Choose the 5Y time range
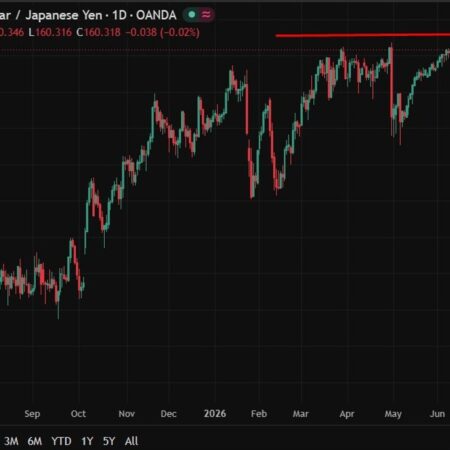 109,441
